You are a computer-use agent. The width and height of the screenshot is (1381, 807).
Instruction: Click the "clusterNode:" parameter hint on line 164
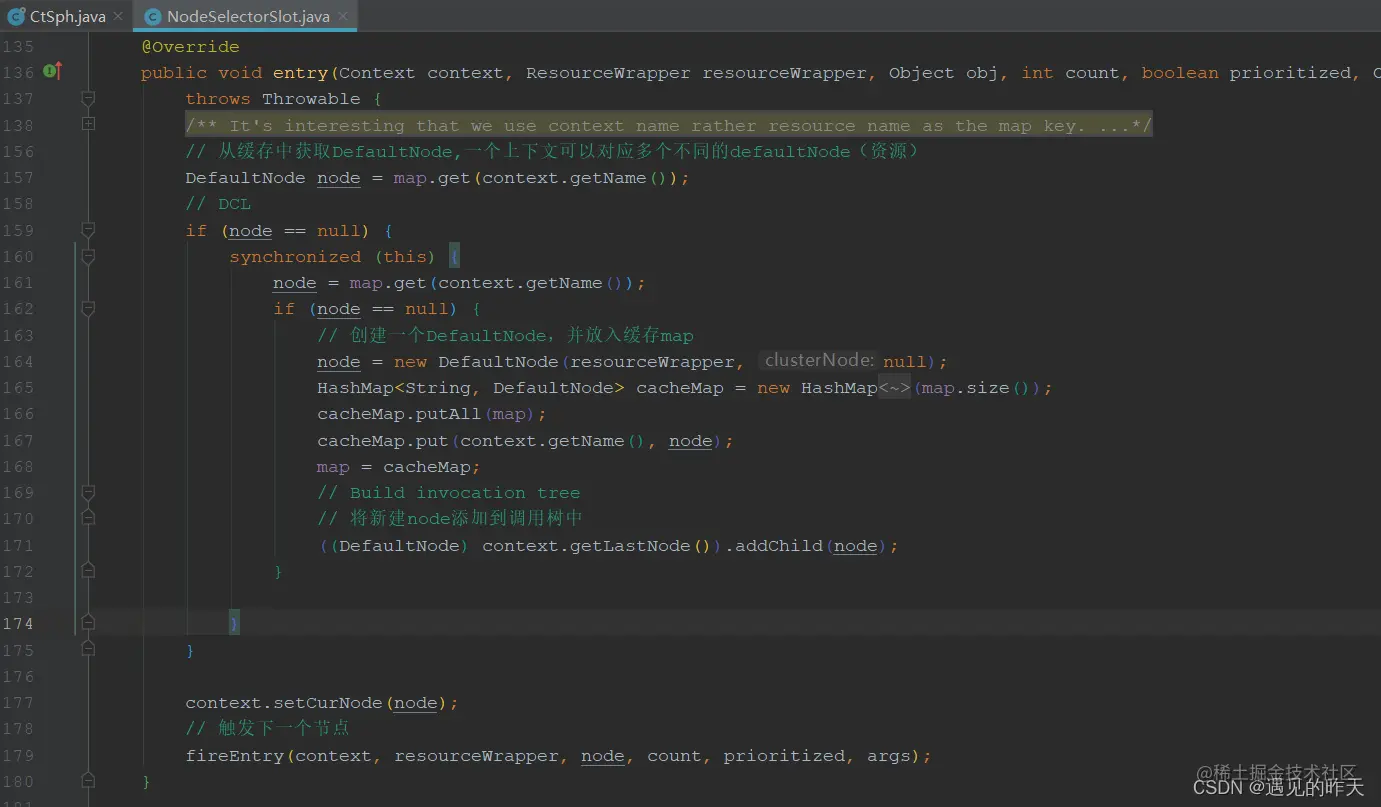click(x=820, y=361)
